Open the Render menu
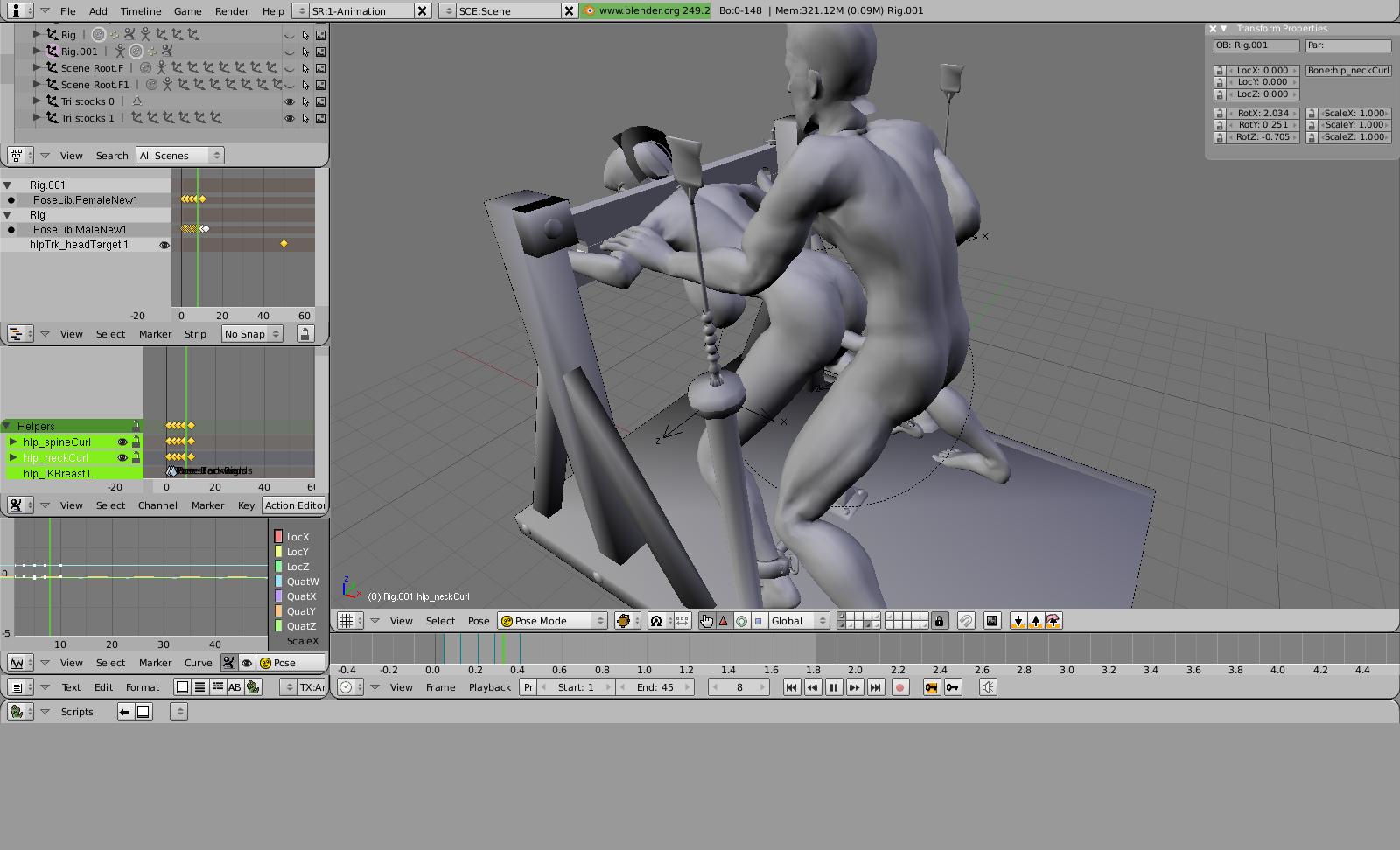Image resolution: width=1400 pixels, height=850 pixels. [x=232, y=11]
